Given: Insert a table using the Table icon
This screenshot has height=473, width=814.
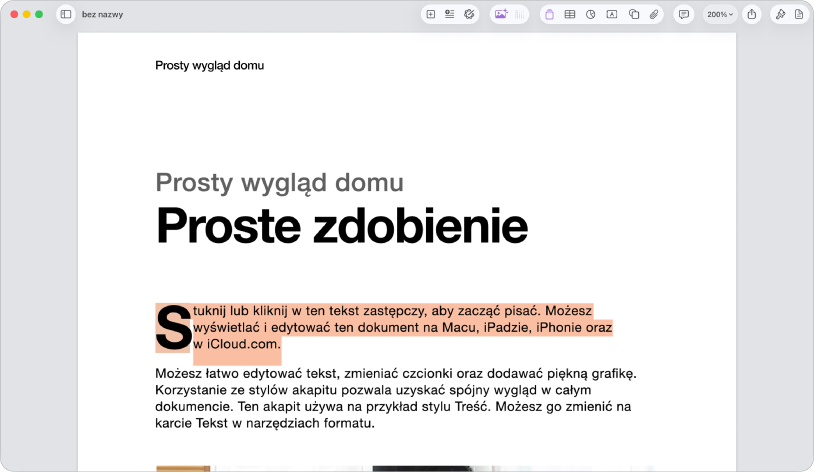Looking at the screenshot, I should [x=569, y=15].
